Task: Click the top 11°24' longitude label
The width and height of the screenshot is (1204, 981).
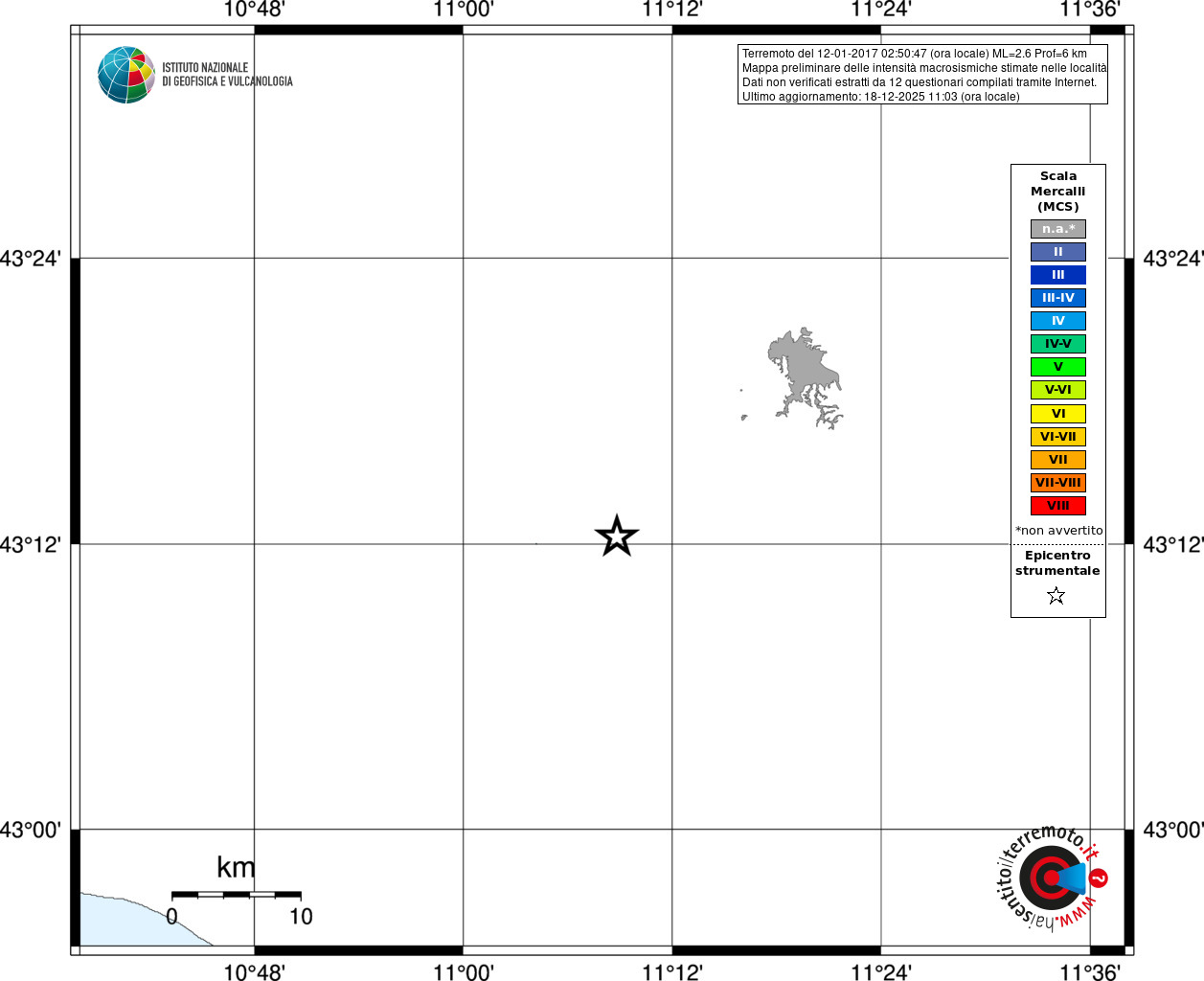Action: [x=881, y=11]
